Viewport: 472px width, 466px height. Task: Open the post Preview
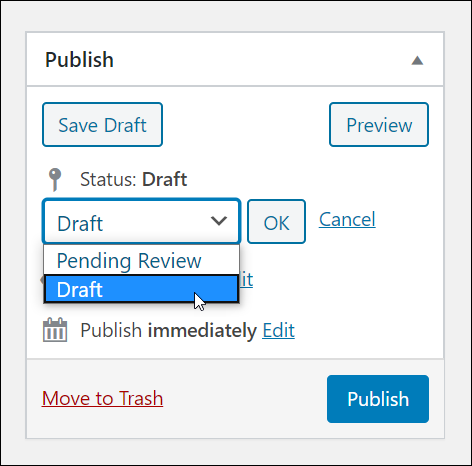(379, 125)
